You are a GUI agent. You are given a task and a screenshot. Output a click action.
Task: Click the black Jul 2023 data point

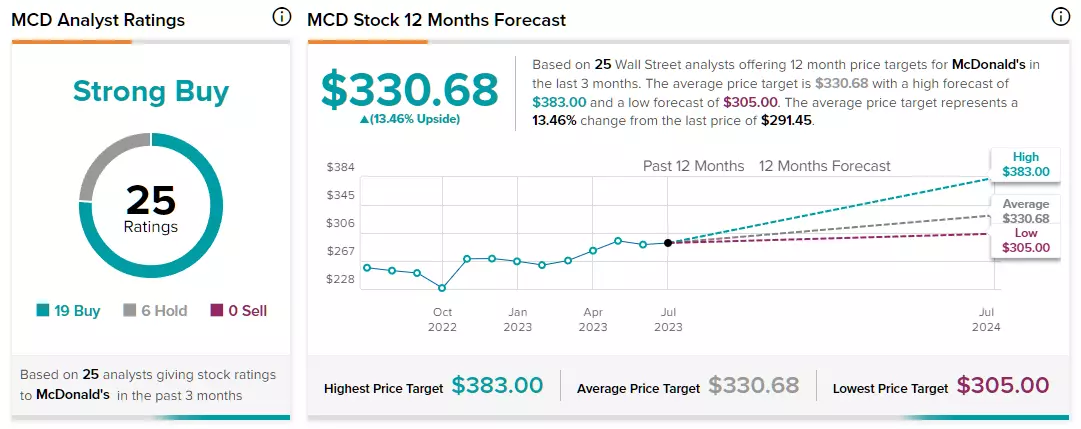click(x=668, y=243)
